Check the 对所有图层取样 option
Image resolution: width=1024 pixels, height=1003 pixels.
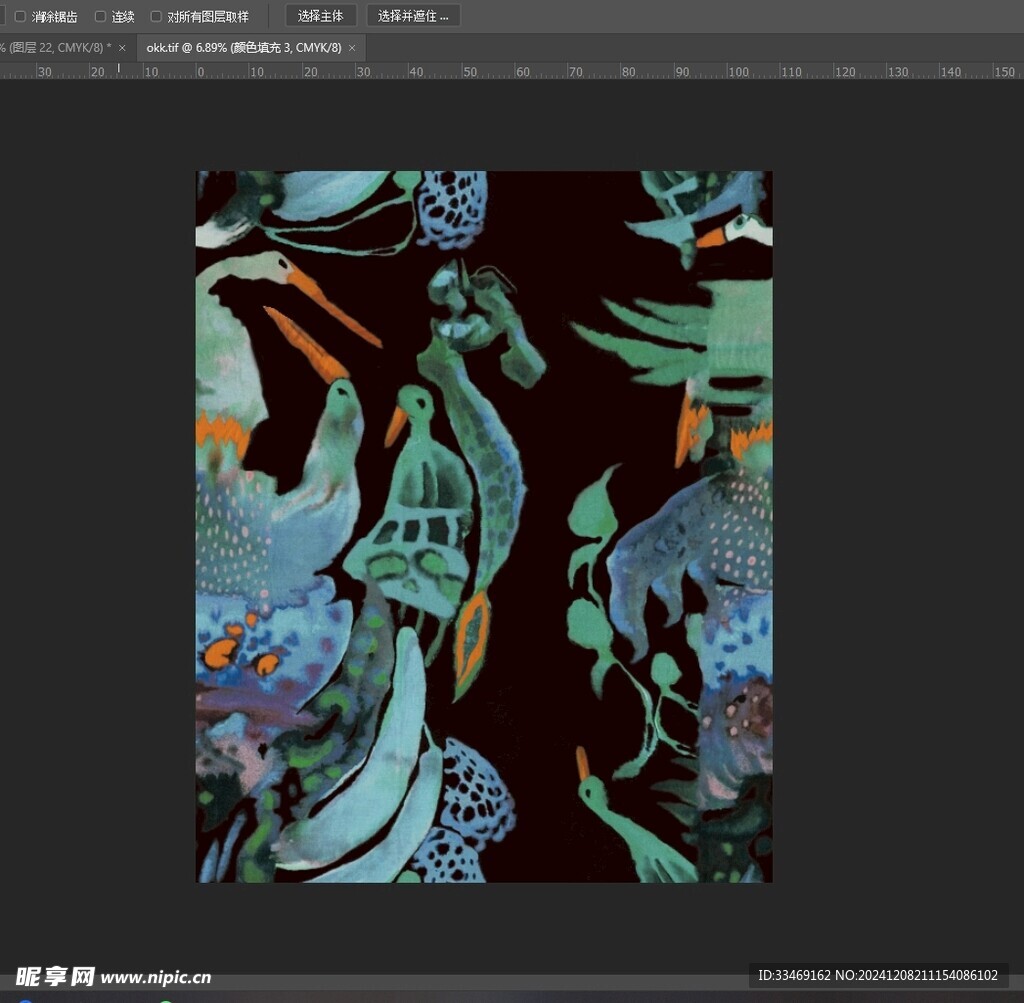coord(156,17)
